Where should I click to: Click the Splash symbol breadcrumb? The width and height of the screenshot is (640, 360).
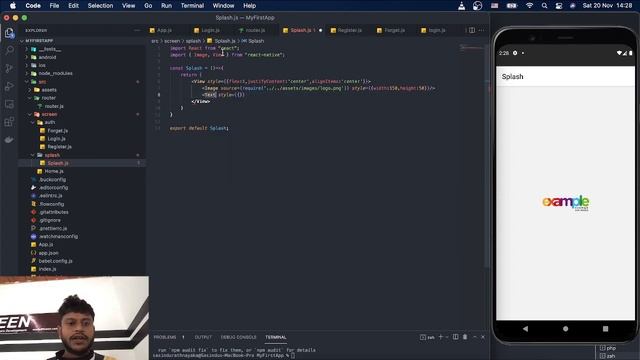(x=256, y=41)
